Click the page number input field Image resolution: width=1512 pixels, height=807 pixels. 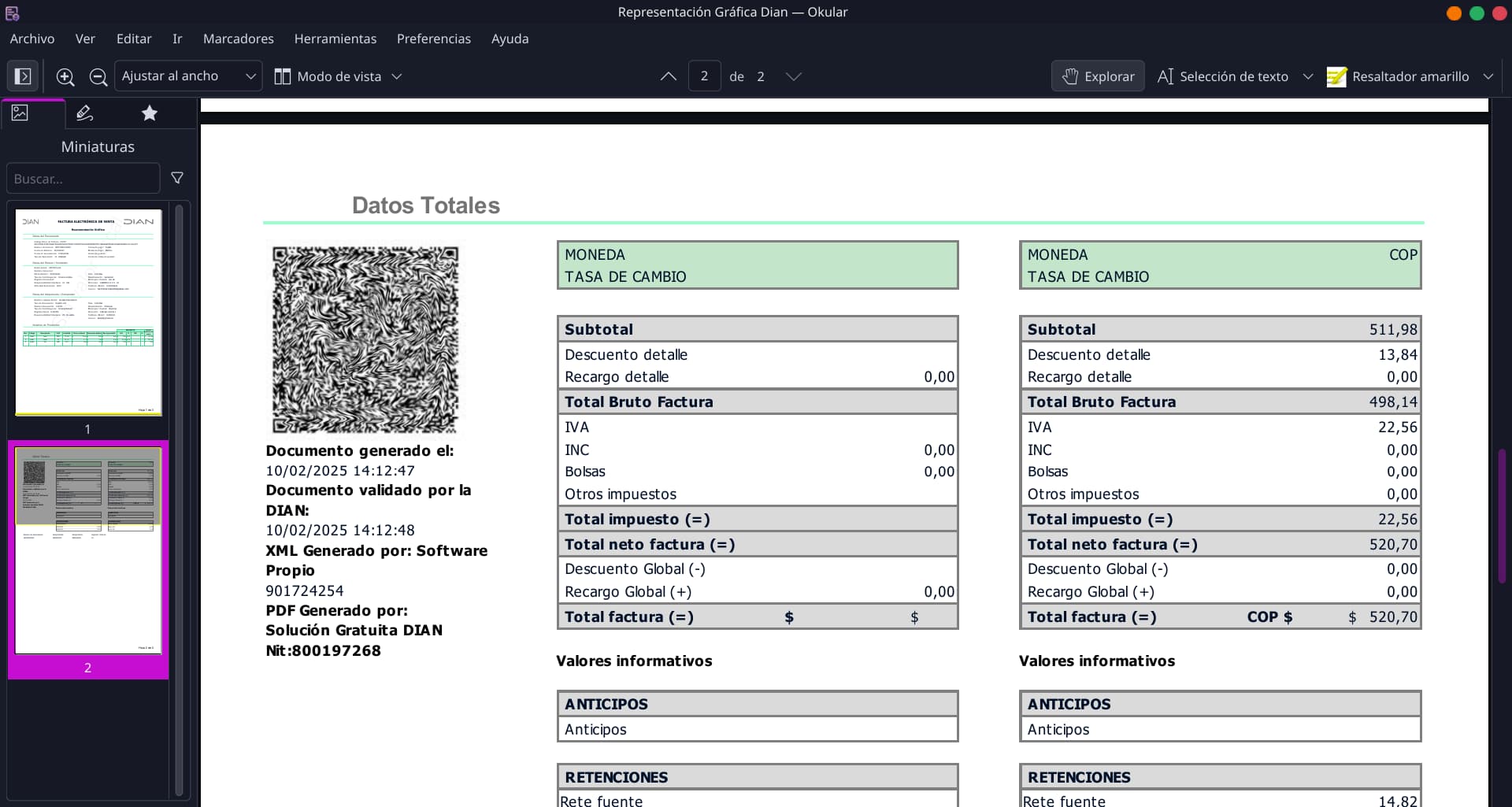(704, 76)
